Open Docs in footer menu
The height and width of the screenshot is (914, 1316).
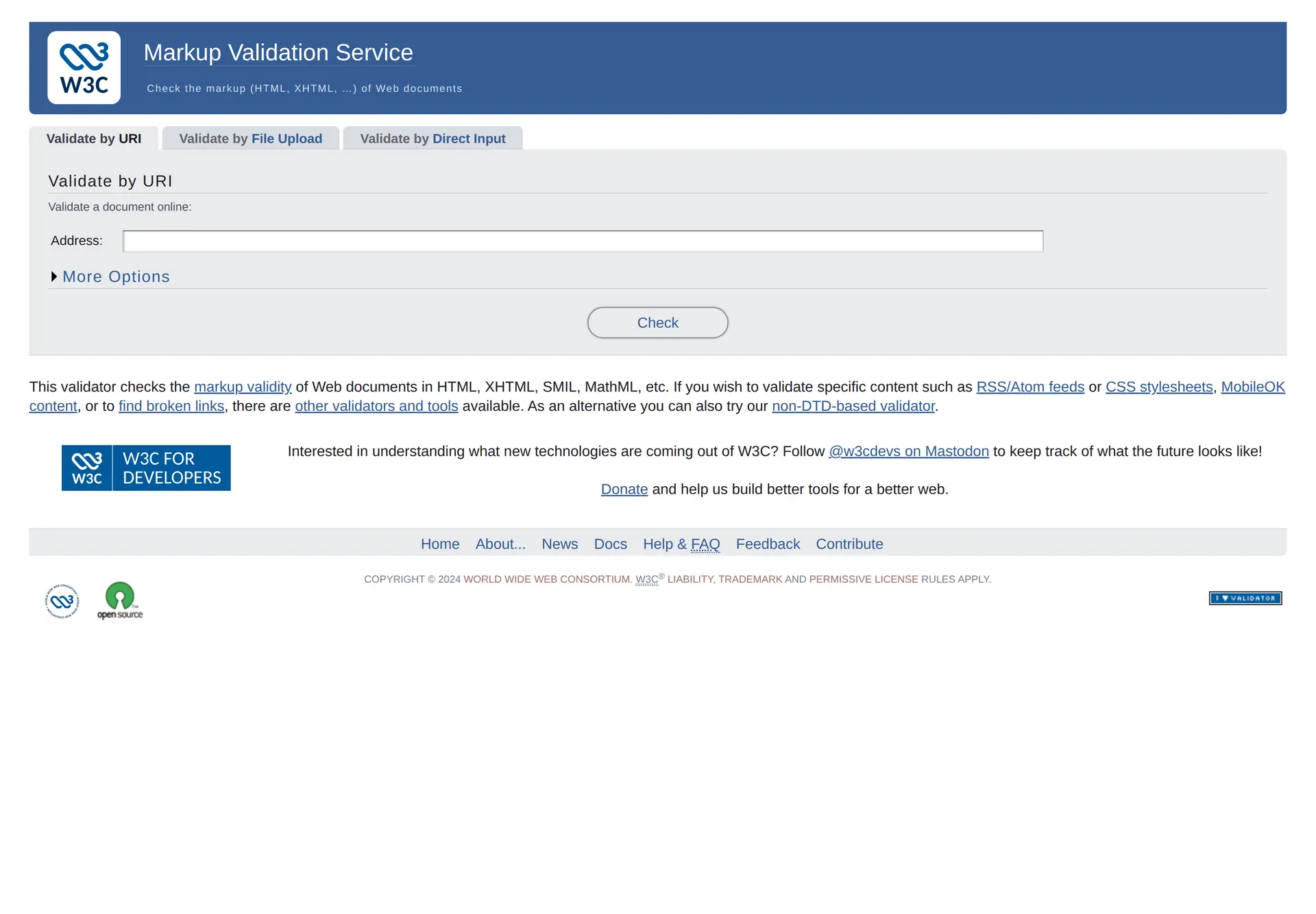pyautogui.click(x=611, y=544)
